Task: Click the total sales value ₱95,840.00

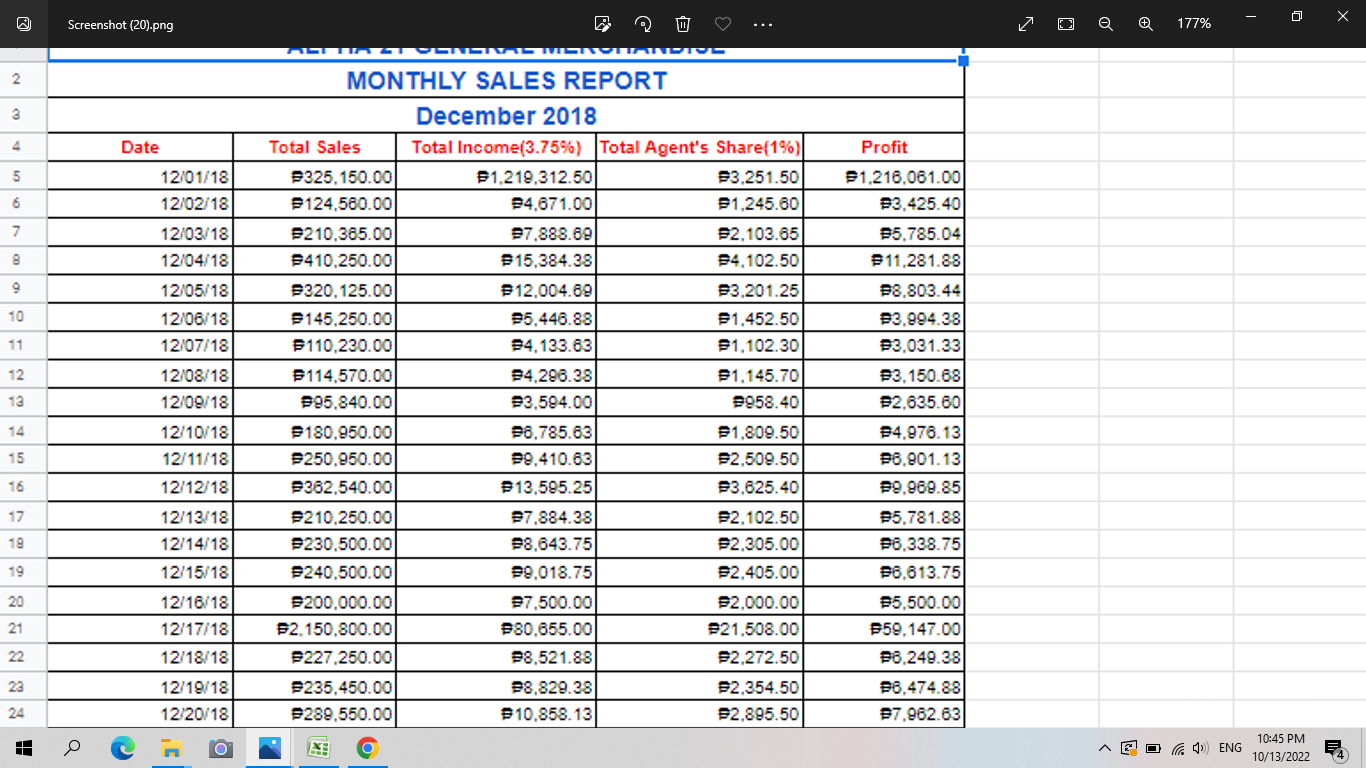Action: click(346, 402)
